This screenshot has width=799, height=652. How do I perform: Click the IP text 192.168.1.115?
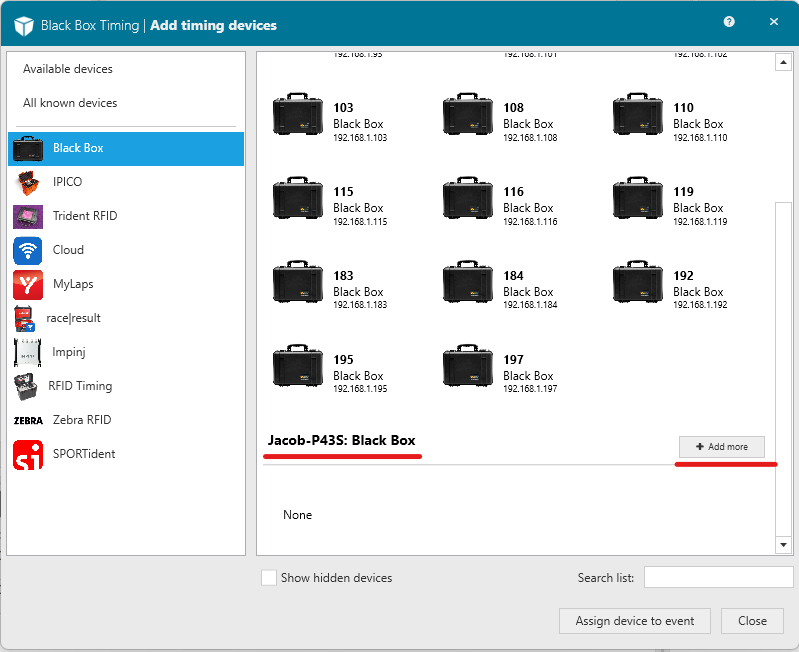[x=360, y=222]
